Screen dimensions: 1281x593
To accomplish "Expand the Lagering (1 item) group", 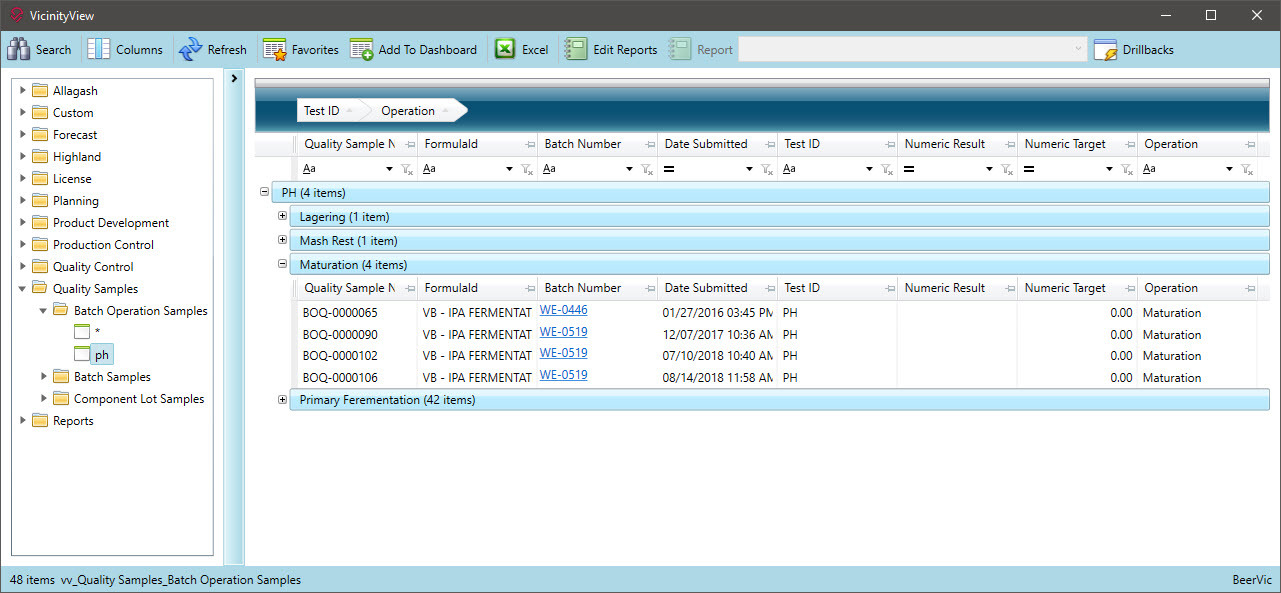I will (282, 216).
